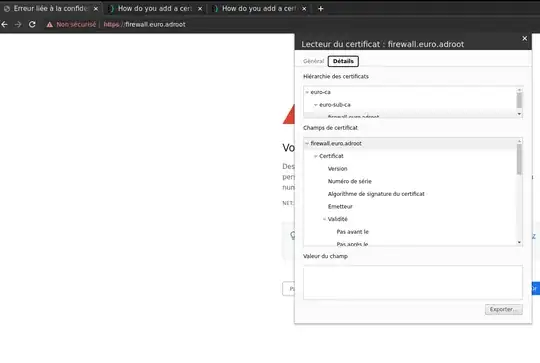Click inside the Valeur du champ box
Image resolution: width=540 pixels, height=363 pixels.
click(x=413, y=282)
